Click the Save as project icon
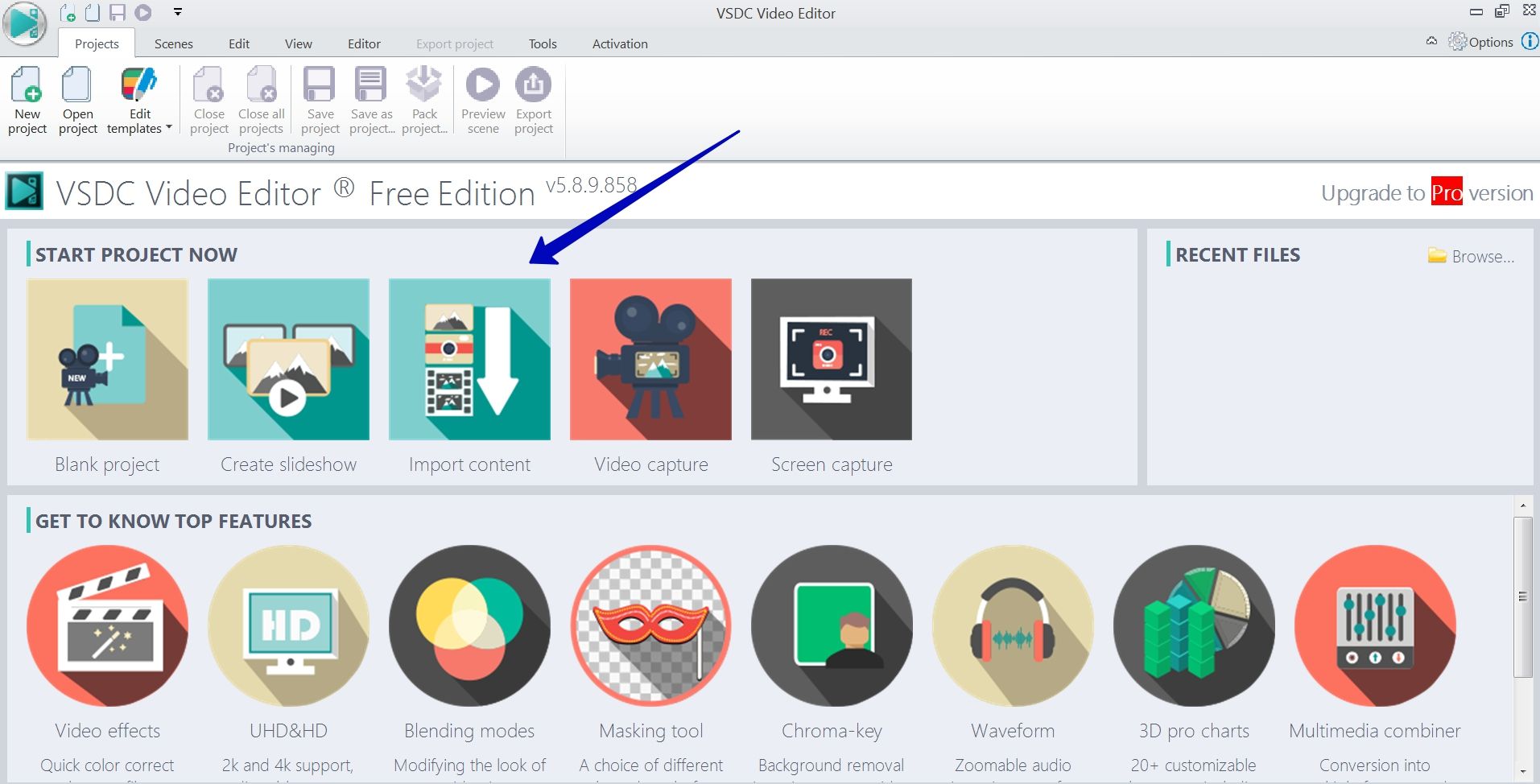Image resolution: width=1540 pixels, height=784 pixels. point(370,85)
